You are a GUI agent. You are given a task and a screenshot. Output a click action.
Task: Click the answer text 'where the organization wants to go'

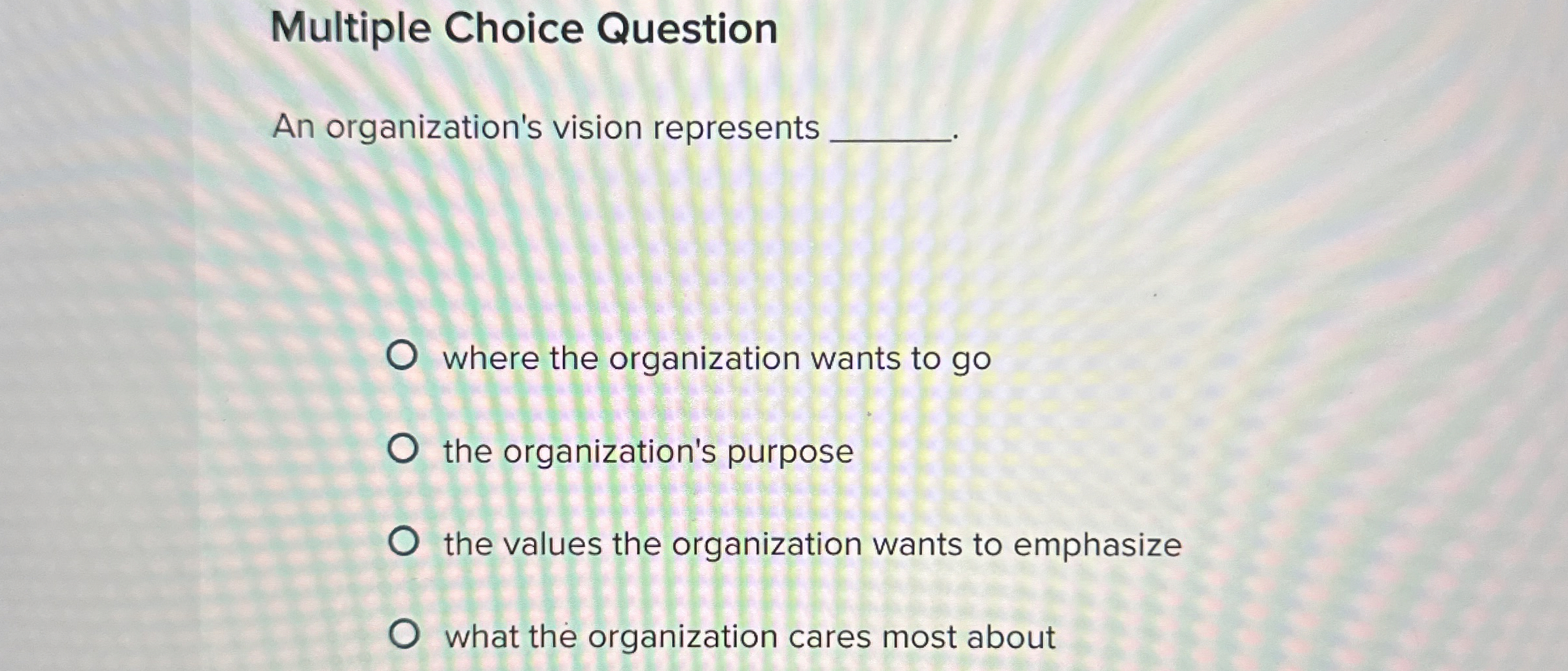[x=717, y=359]
